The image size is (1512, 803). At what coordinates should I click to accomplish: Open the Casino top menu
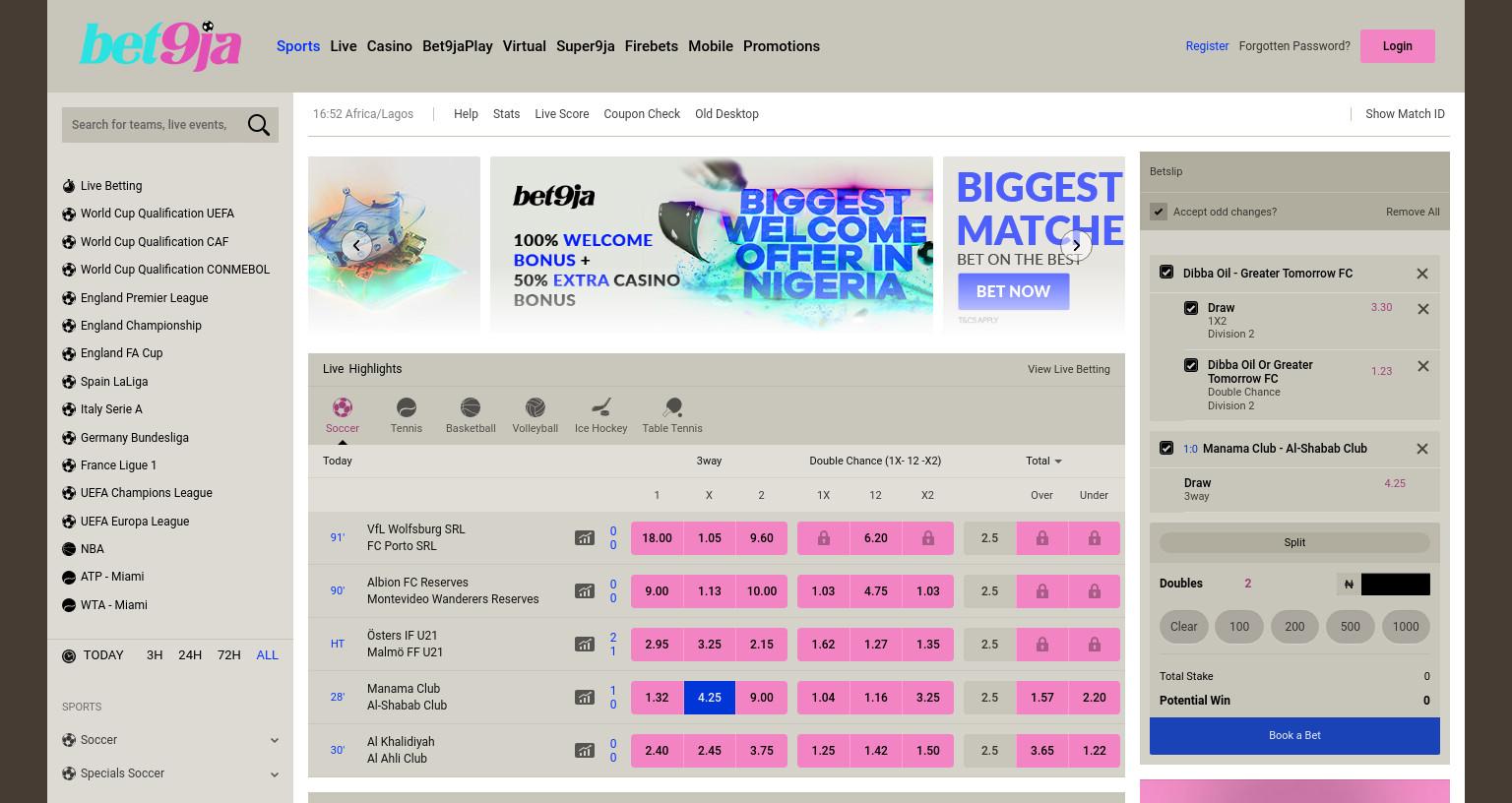click(x=390, y=46)
